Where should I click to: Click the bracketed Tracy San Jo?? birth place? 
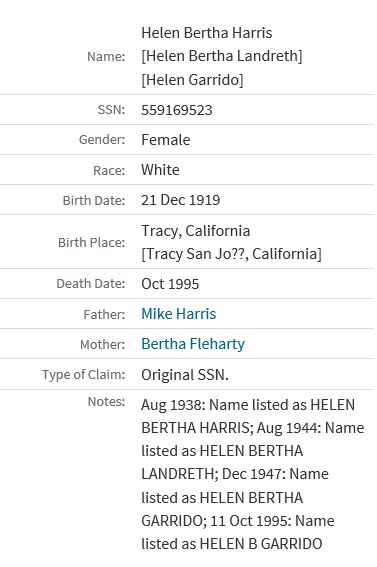pos(231,254)
